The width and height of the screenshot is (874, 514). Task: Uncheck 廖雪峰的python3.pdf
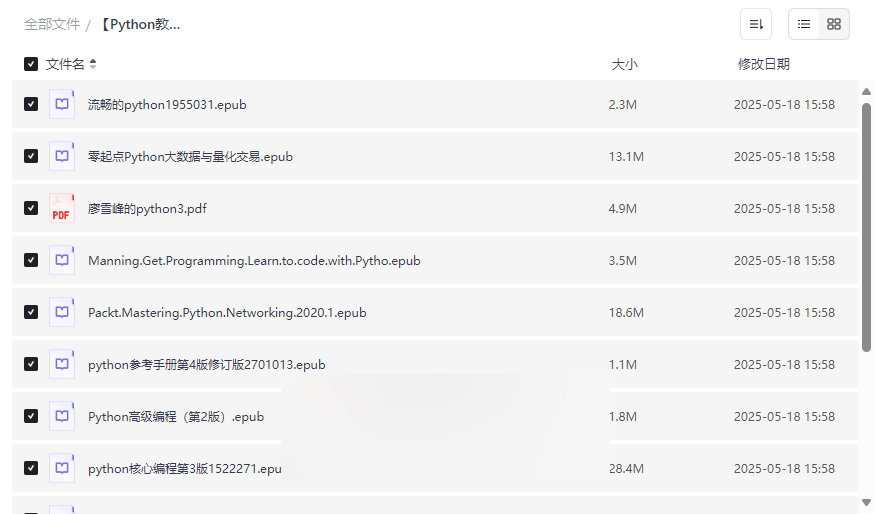pos(31,208)
